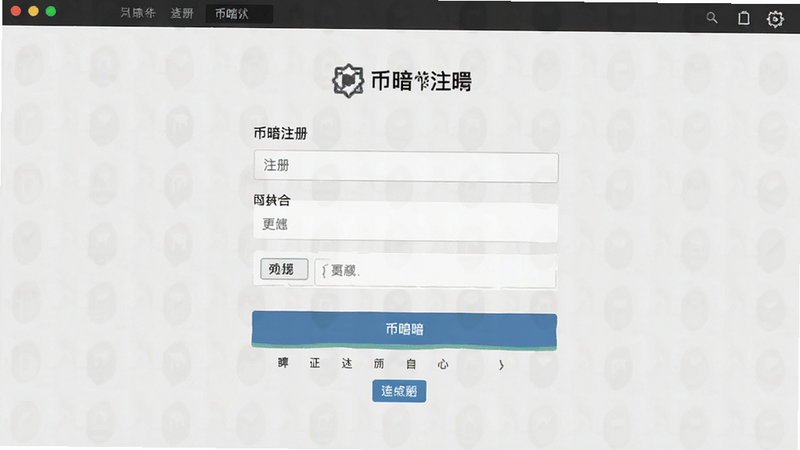Screen dimensions: 800x450
Task: Minimize the window with yellow button
Action: pyautogui.click(x=33, y=11)
